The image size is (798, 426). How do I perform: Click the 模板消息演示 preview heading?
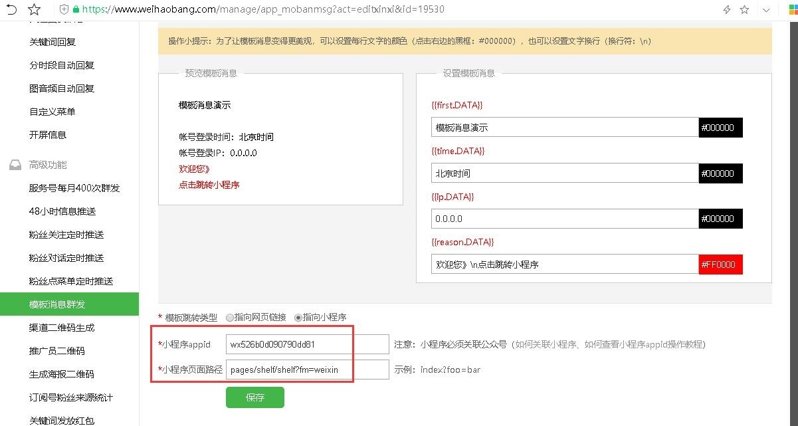coord(205,105)
